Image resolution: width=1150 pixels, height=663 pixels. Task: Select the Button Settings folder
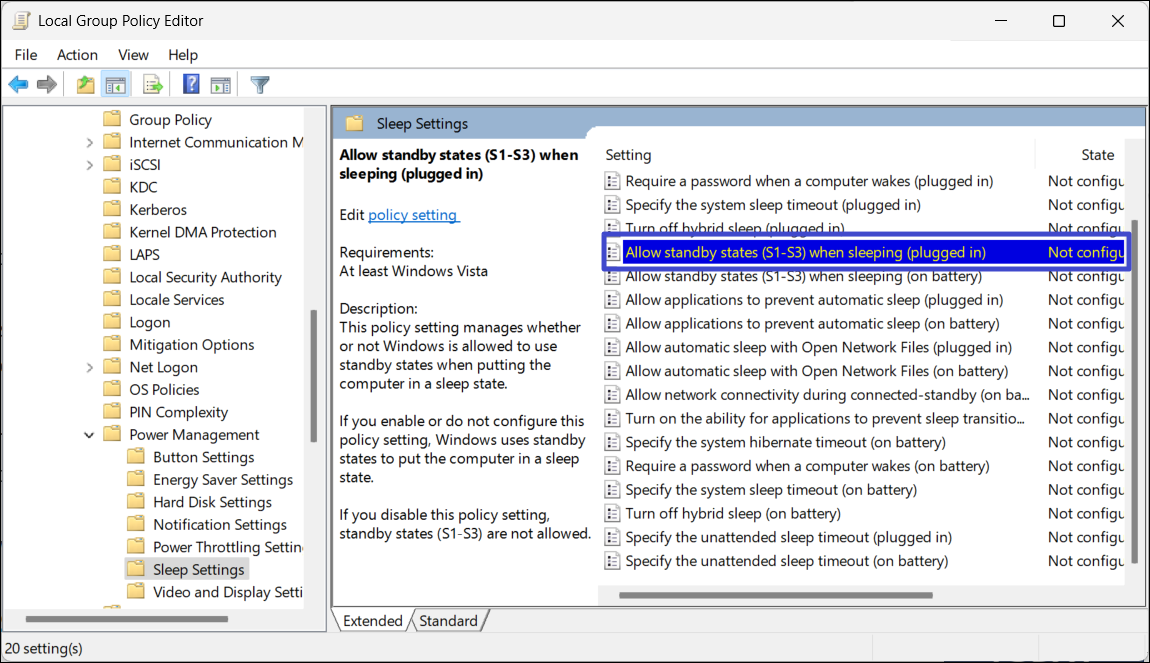(x=203, y=457)
